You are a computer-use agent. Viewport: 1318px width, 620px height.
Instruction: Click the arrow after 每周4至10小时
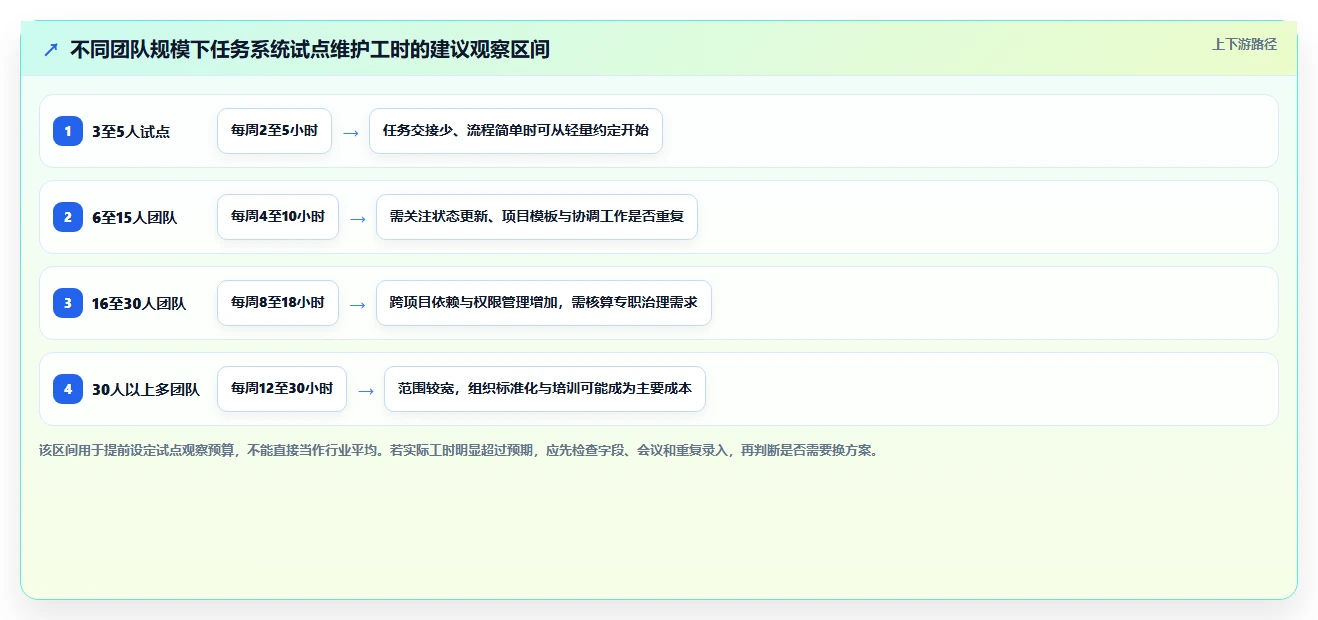(357, 218)
